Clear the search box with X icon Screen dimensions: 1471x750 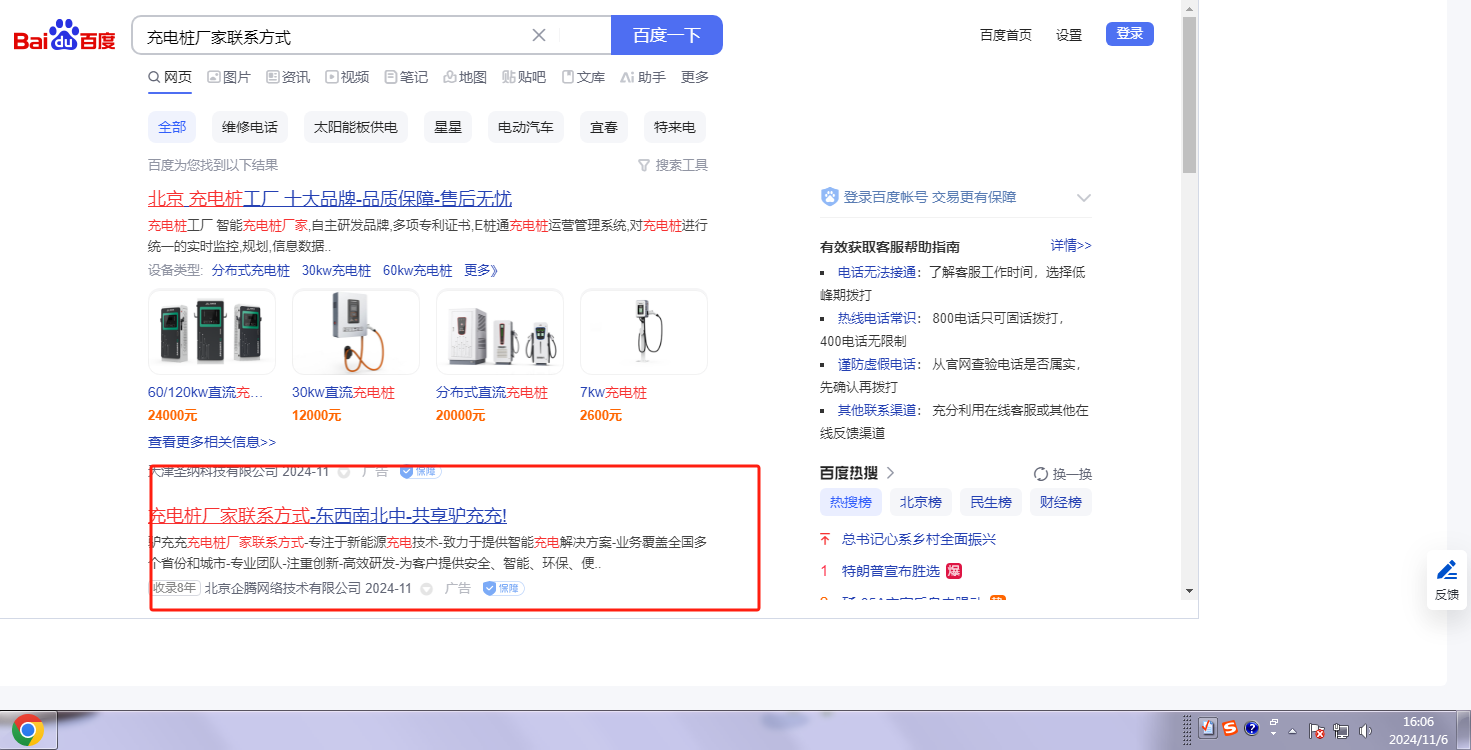coord(539,35)
